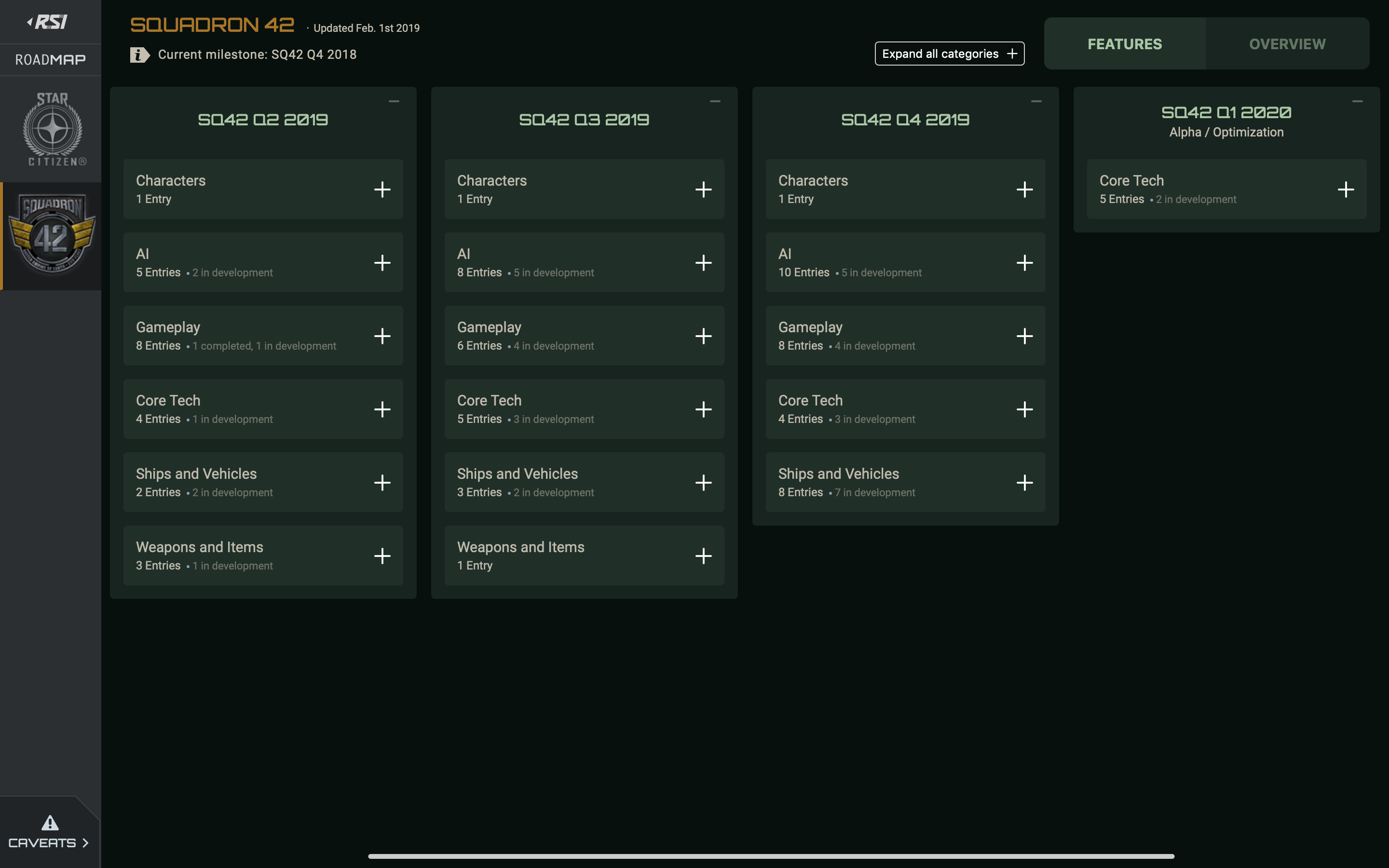The image size is (1389, 868).
Task: Click the milestone info icon
Action: tap(139, 54)
